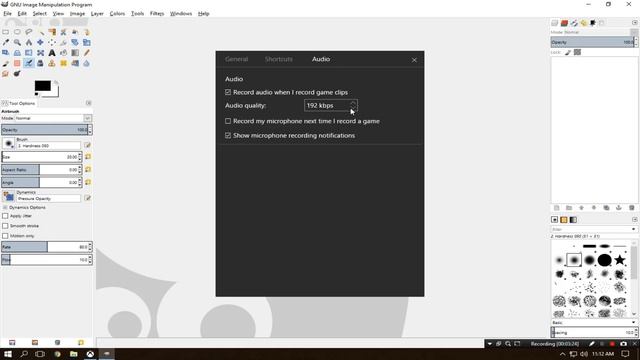The height and width of the screenshot is (360, 640).
Task: Select the large hard round brush thumbnail
Action: point(604,260)
